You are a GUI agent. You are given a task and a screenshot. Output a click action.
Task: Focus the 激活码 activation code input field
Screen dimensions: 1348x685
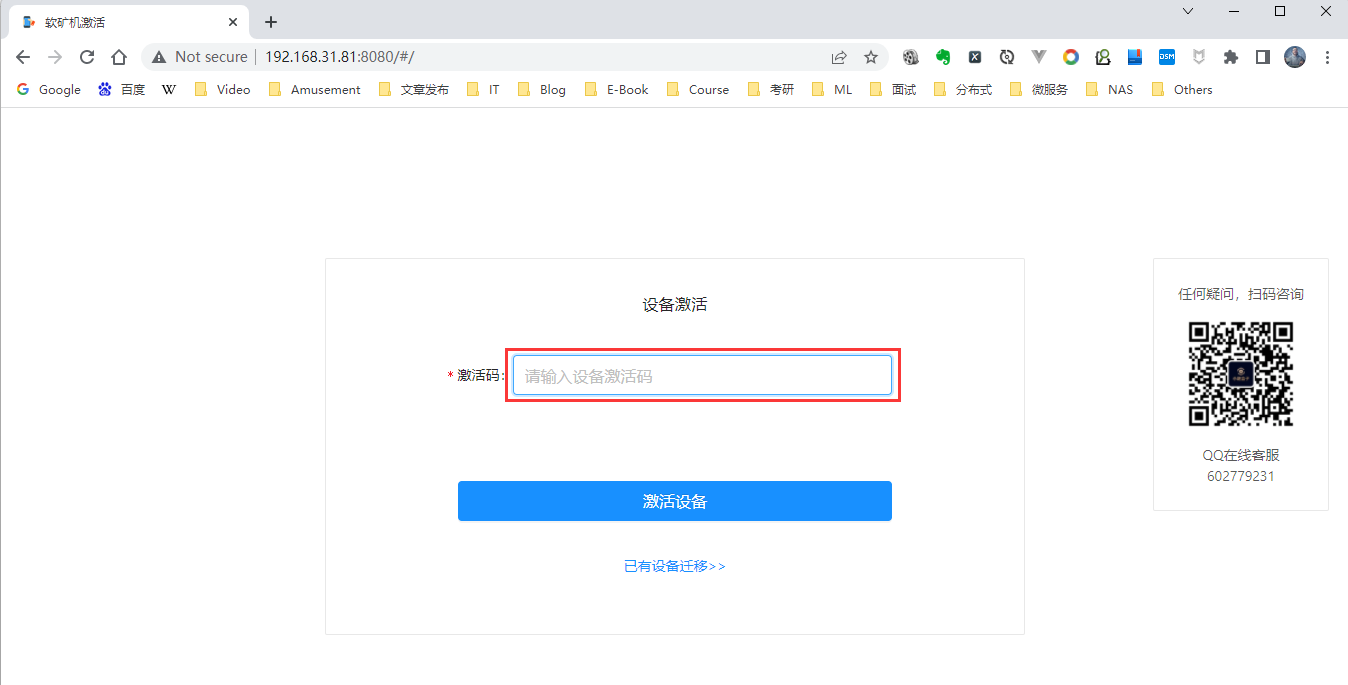point(702,376)
